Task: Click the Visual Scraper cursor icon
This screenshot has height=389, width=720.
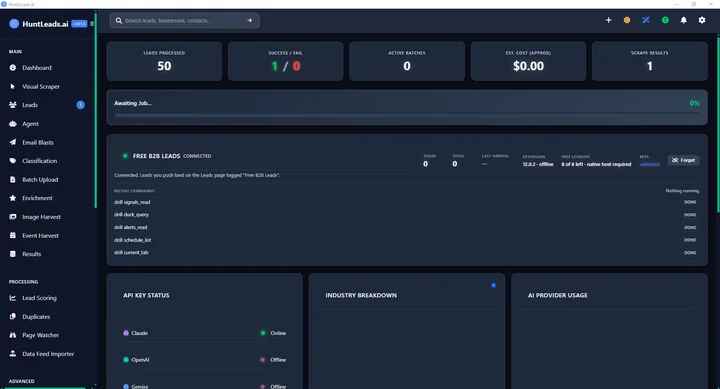Action: coord(12,86)
